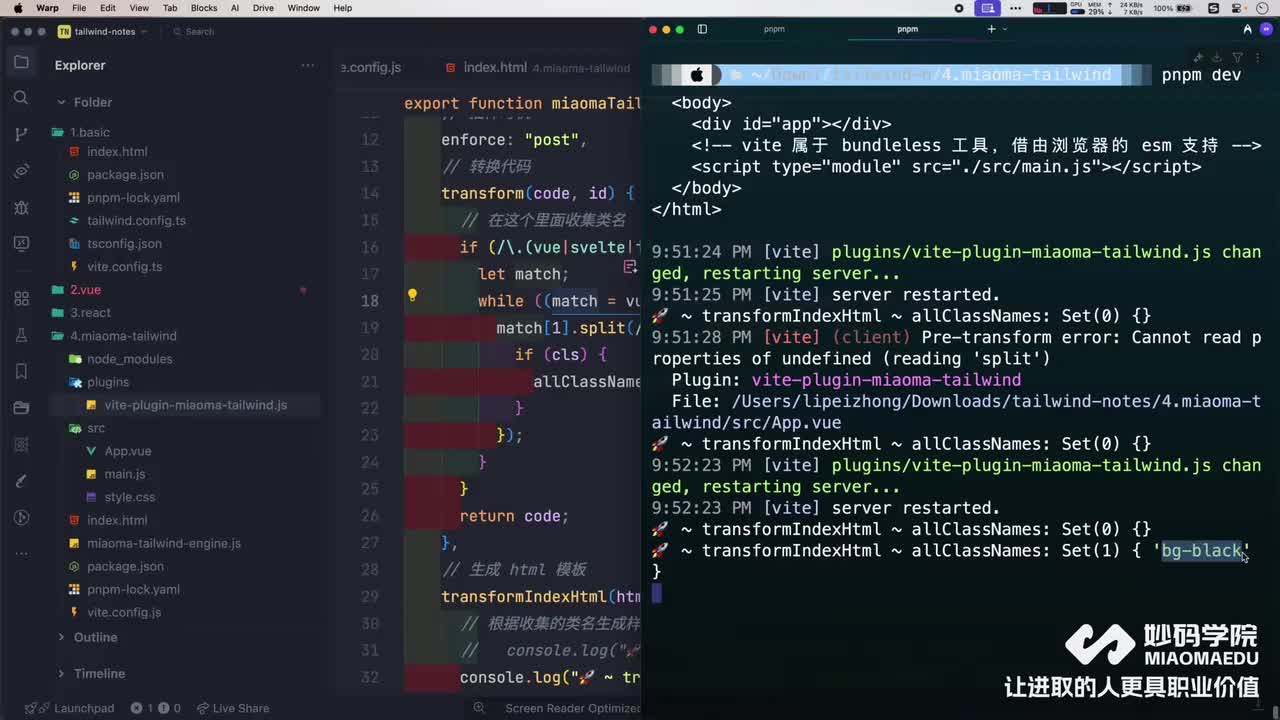Image resolution: width=1280 pixels, height=720 pixels.
Task: Open the Extensions view icon
Action: (21, 299)
